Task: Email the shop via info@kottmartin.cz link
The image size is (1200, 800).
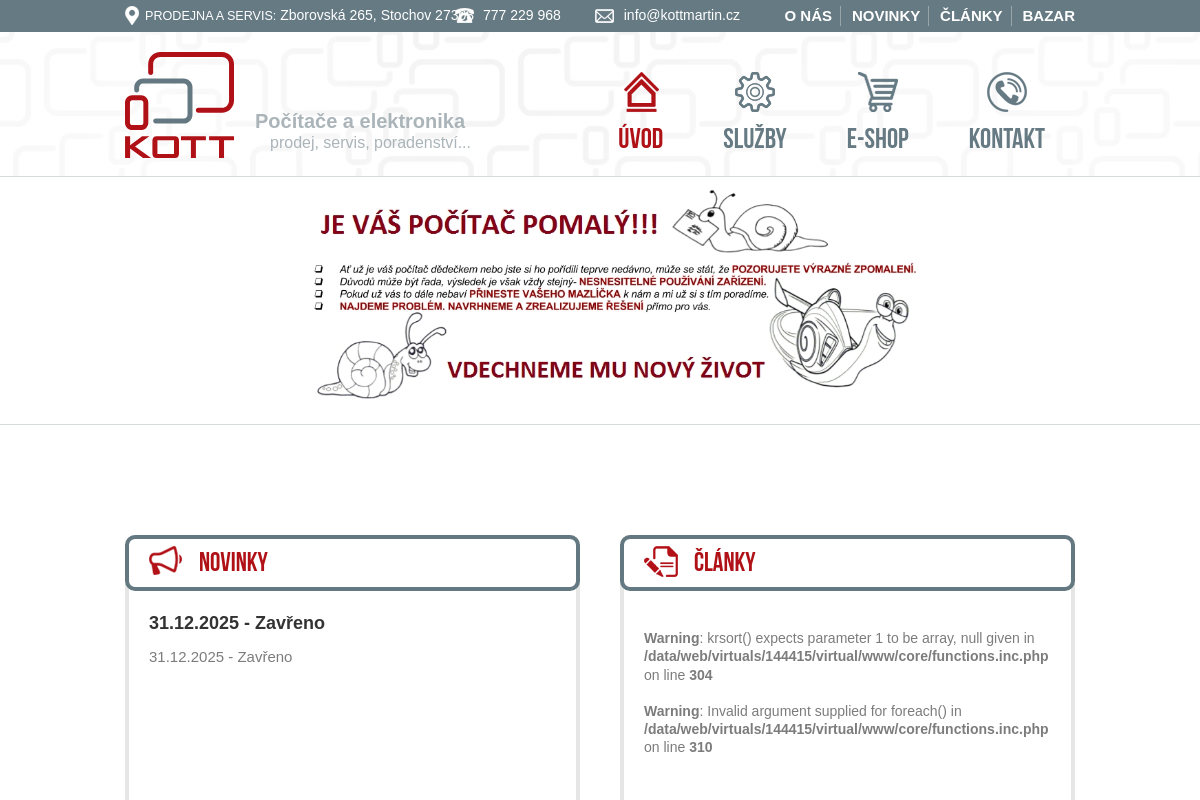Action: click(x=681, y=15)
